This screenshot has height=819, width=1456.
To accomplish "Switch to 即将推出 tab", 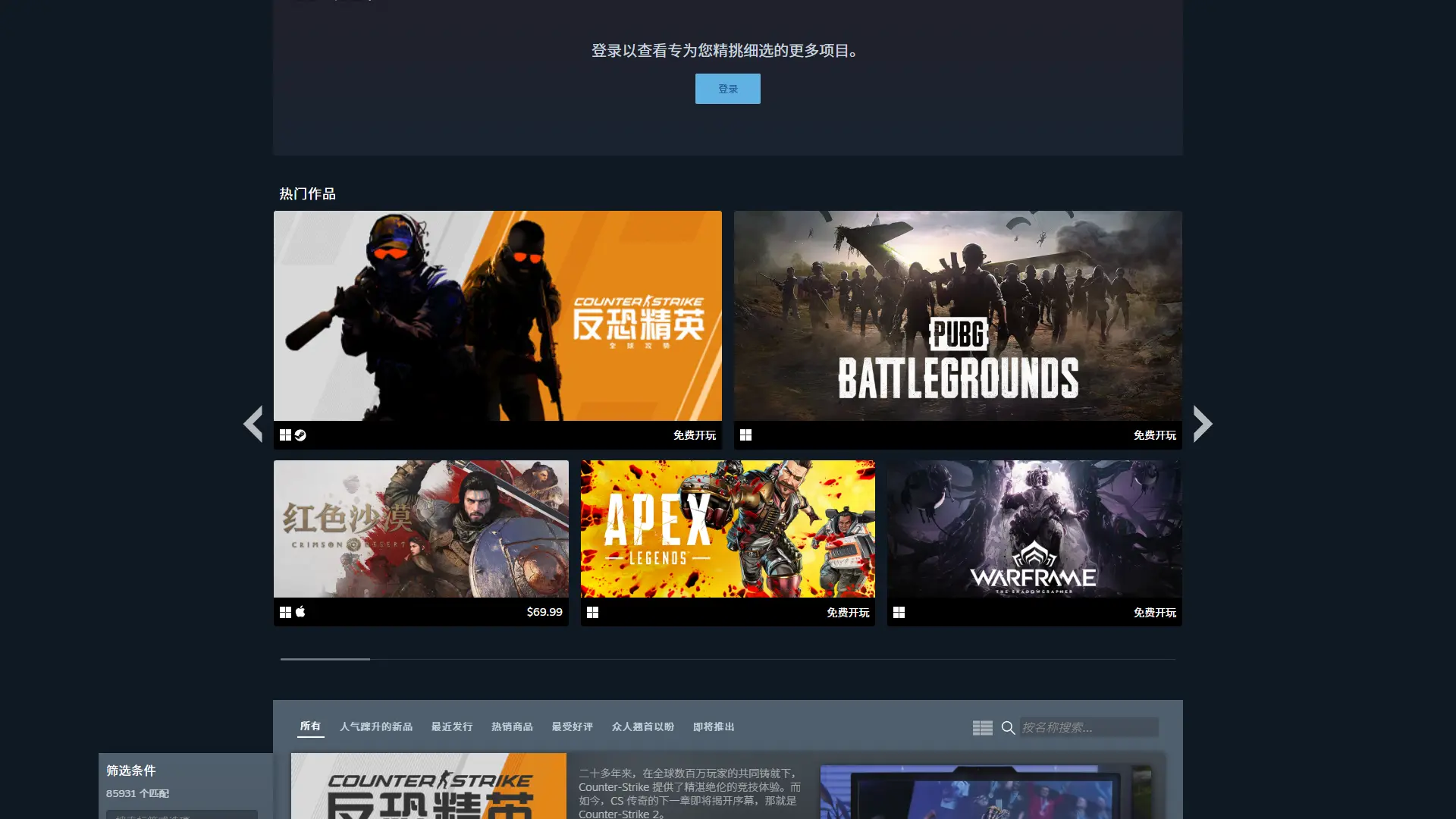I will pos(714,727).
